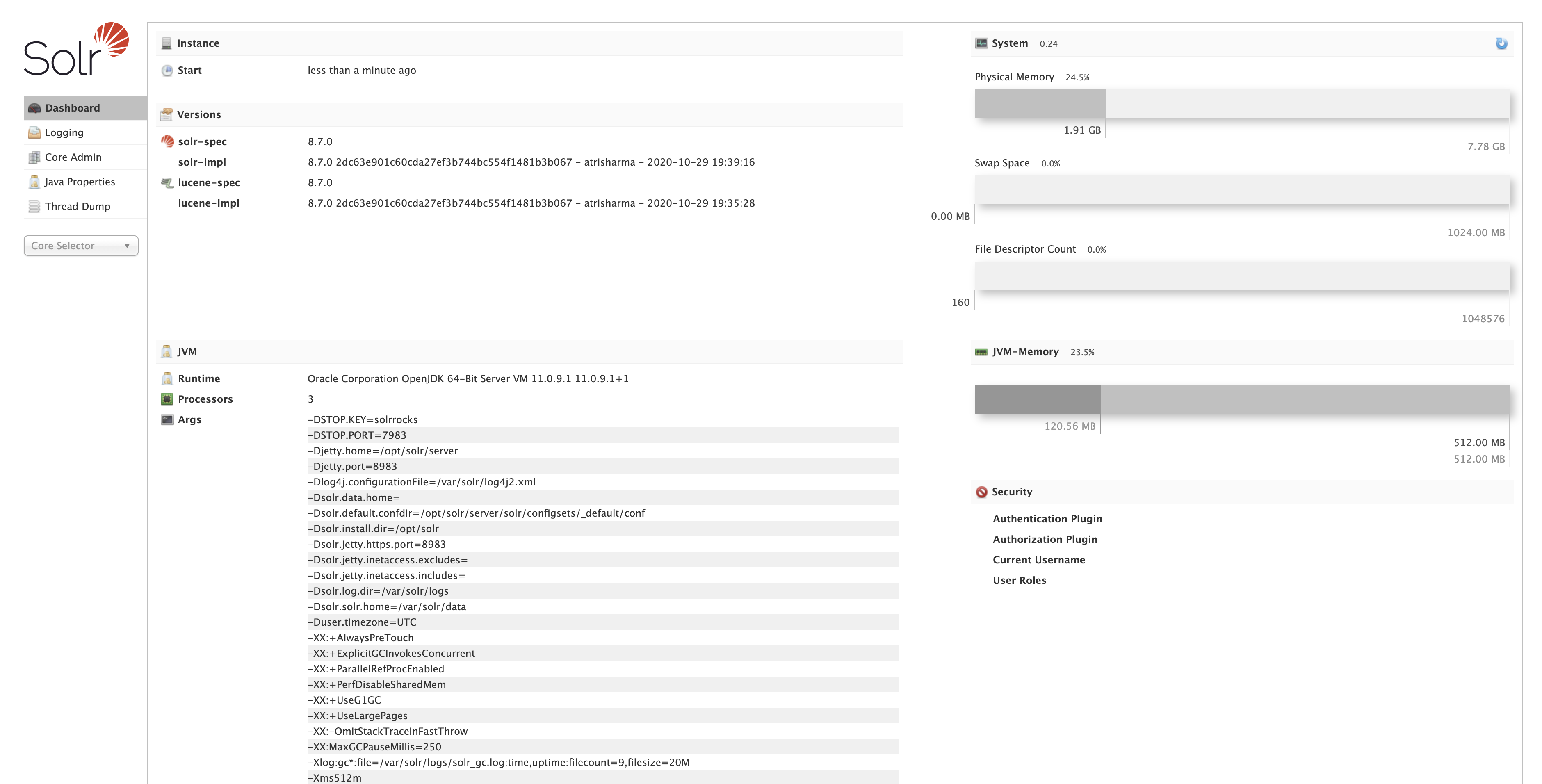Select the -XX:+UseLargePages argument
1542x784 pixels.
[603, 716]
